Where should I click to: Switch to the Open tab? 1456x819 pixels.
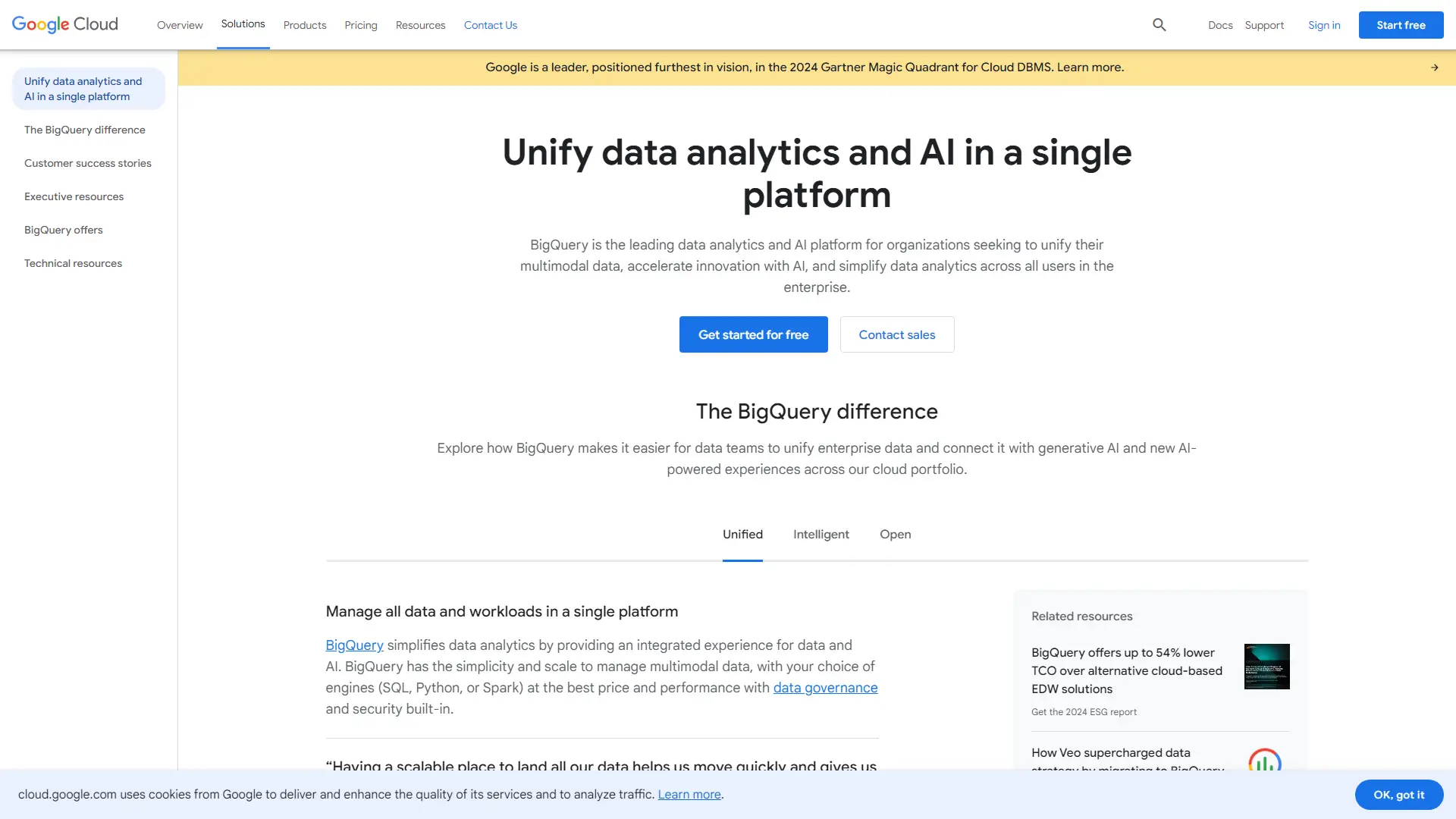(895, 535)
